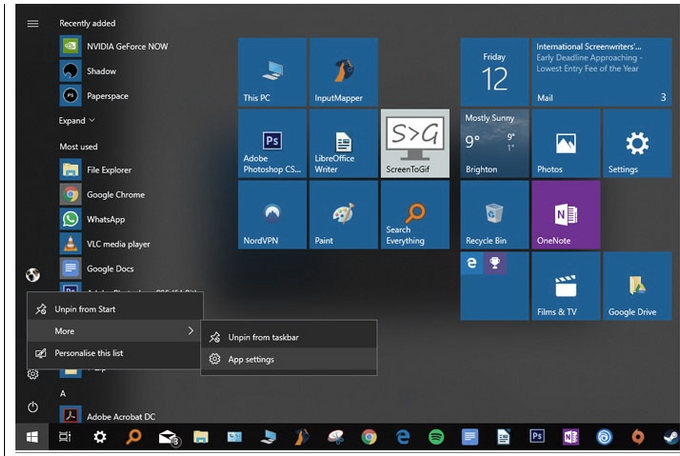Choose Personalise this list
The width and height of the screenshot is (680, 456).
pos(115,353)
